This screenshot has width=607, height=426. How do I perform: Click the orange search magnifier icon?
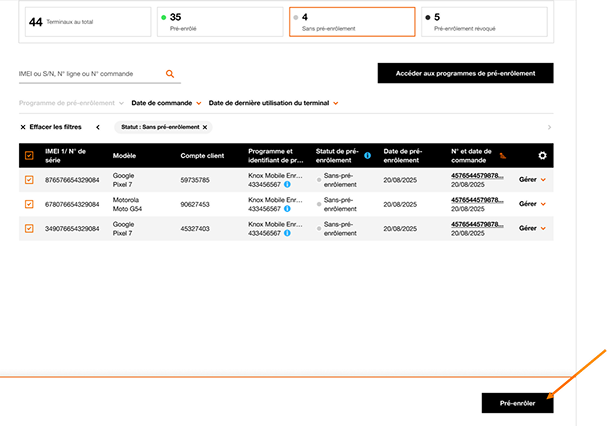click(x=170, y=73)
